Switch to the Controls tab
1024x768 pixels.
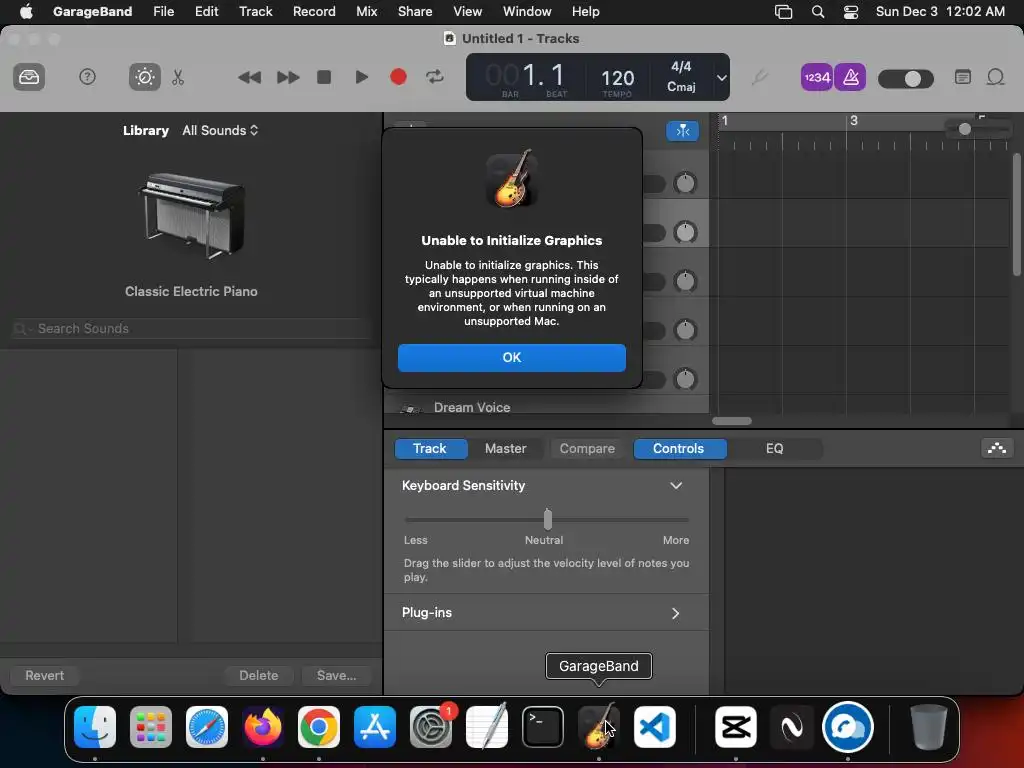(679, 449)
